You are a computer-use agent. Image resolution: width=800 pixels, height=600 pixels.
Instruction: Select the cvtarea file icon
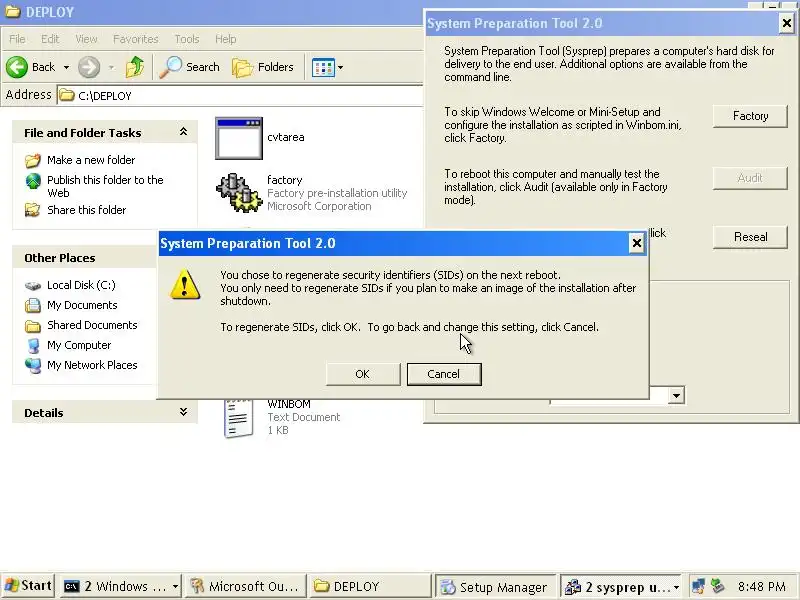point(239,138)
